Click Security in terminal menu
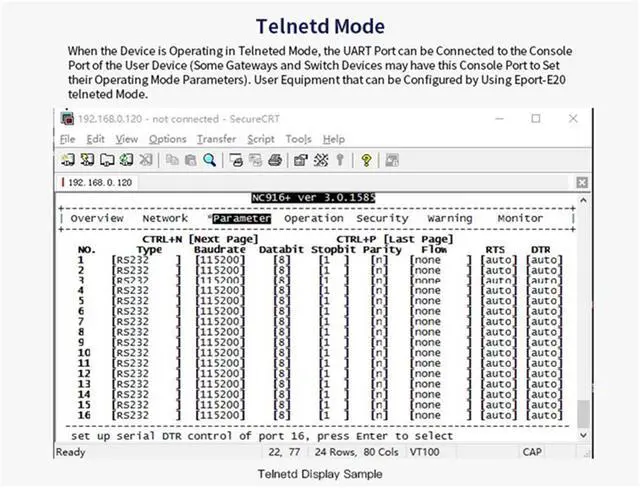 (382, 218)
